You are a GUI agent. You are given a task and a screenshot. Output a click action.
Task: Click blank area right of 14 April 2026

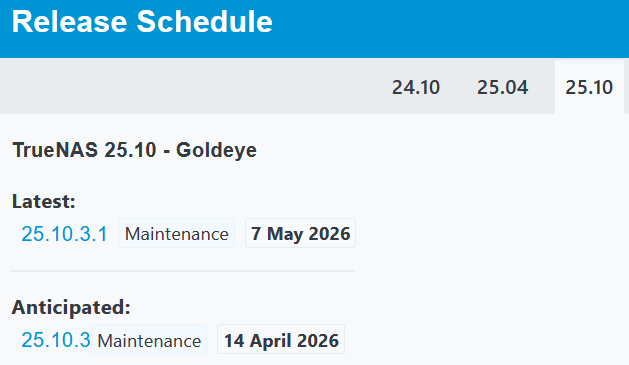485,340
